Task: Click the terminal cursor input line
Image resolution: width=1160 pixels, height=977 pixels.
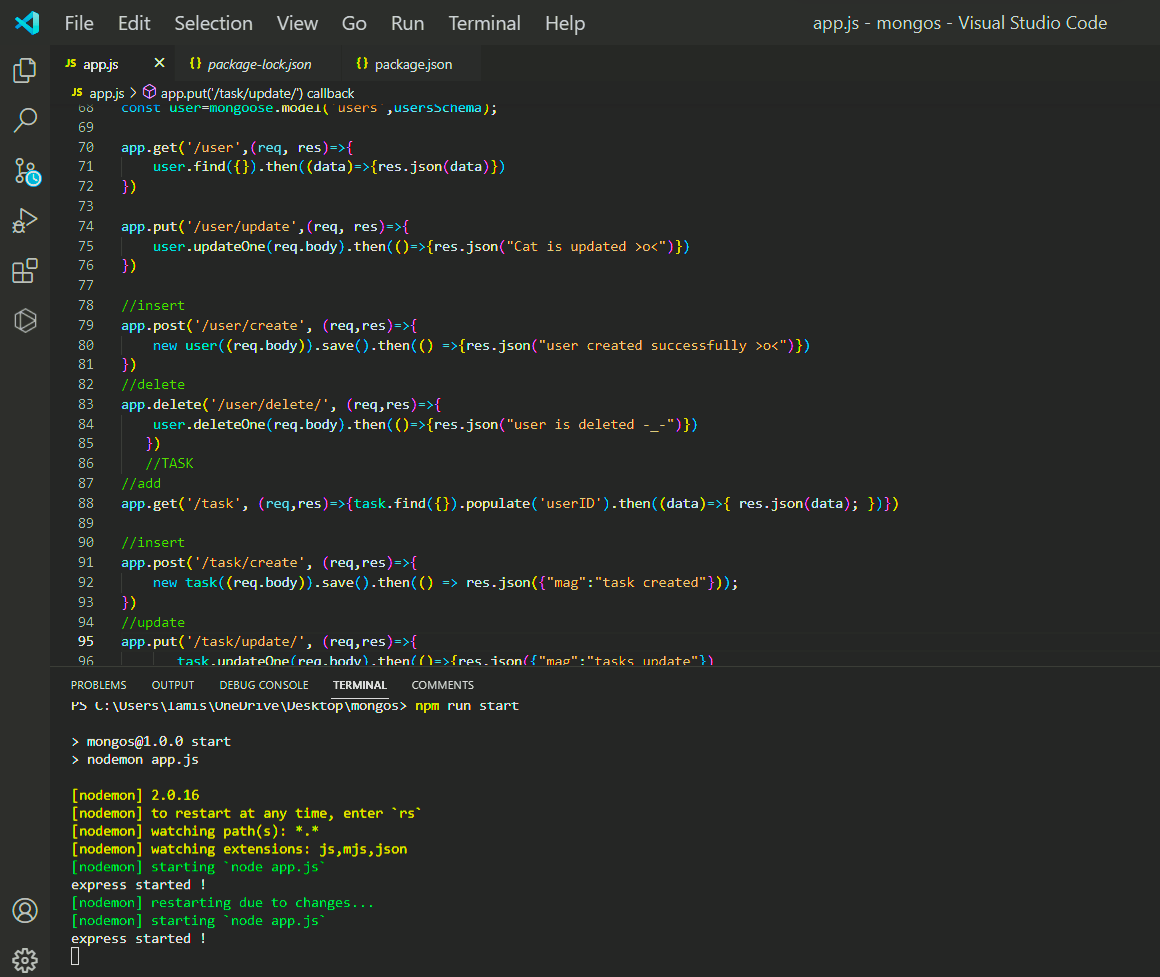Action: [x=75, y=956]
